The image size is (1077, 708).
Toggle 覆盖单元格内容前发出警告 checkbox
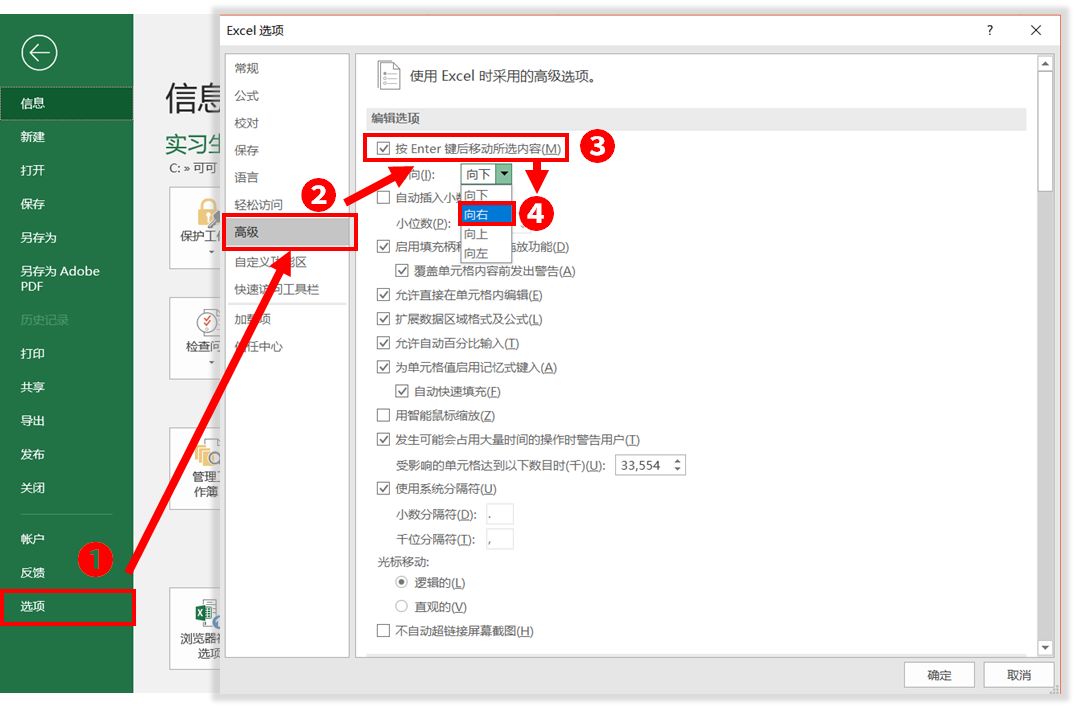(402, 271)
